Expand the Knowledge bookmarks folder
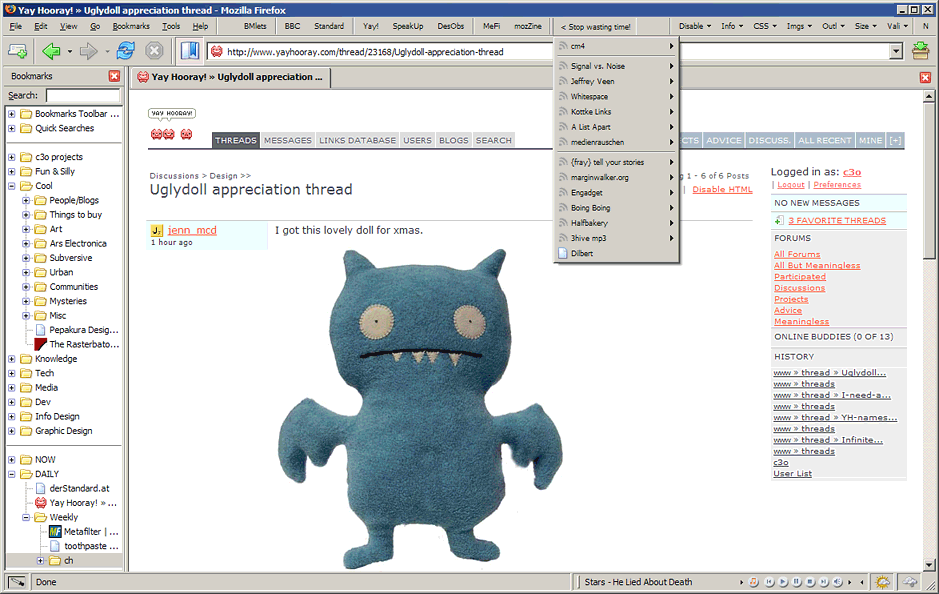939x594 pixels. click(11, 359)
